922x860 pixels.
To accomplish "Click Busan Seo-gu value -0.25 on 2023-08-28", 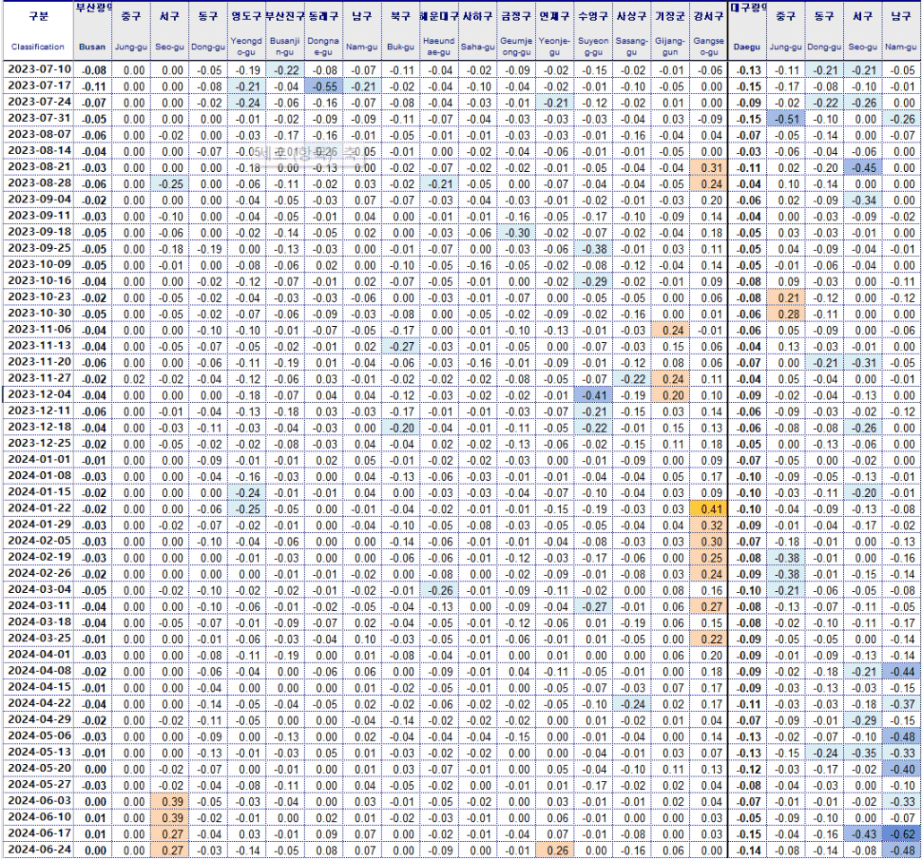I will point(169,183).
